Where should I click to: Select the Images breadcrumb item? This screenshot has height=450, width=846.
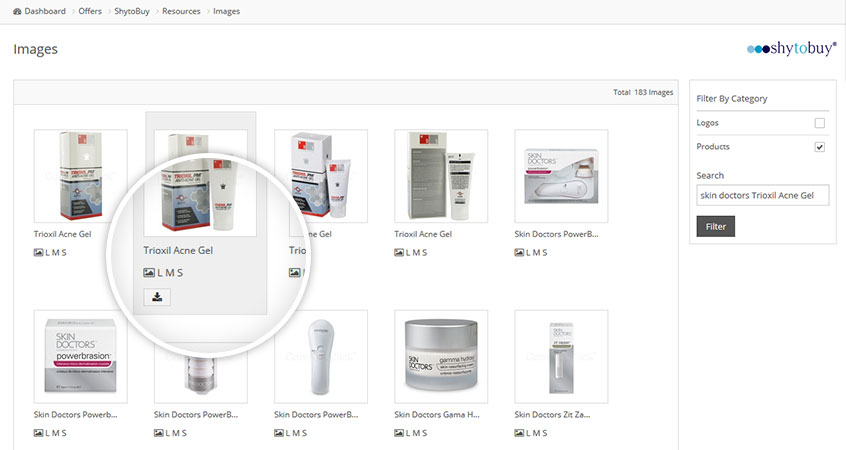pos(226,11)
